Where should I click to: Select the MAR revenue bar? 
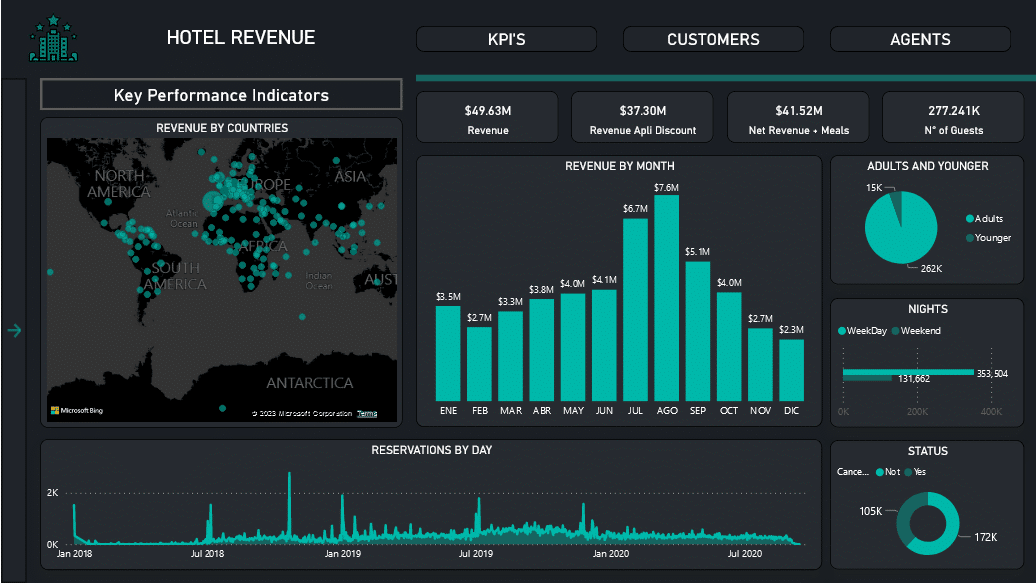(x=510, y=356)
